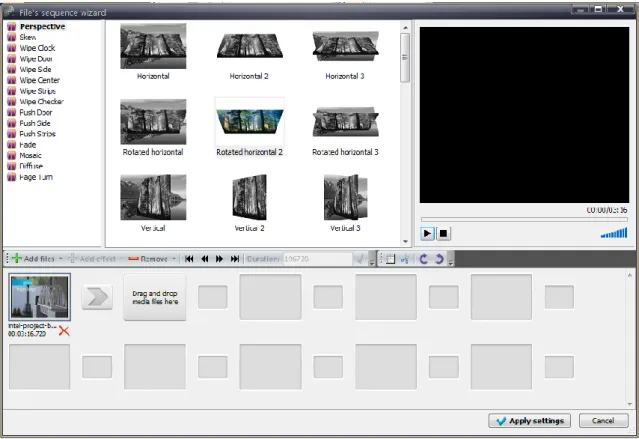Click the Add effect toolbar button

click(93, 258)
